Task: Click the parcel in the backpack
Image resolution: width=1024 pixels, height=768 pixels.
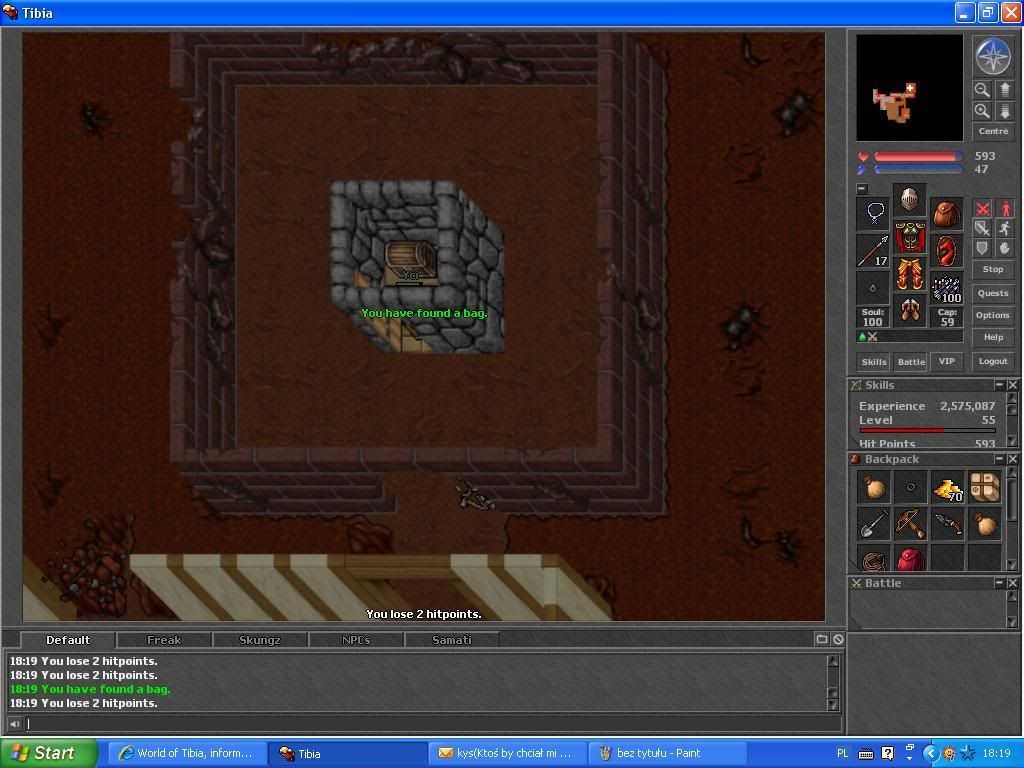Action: [x=985, y=487]
